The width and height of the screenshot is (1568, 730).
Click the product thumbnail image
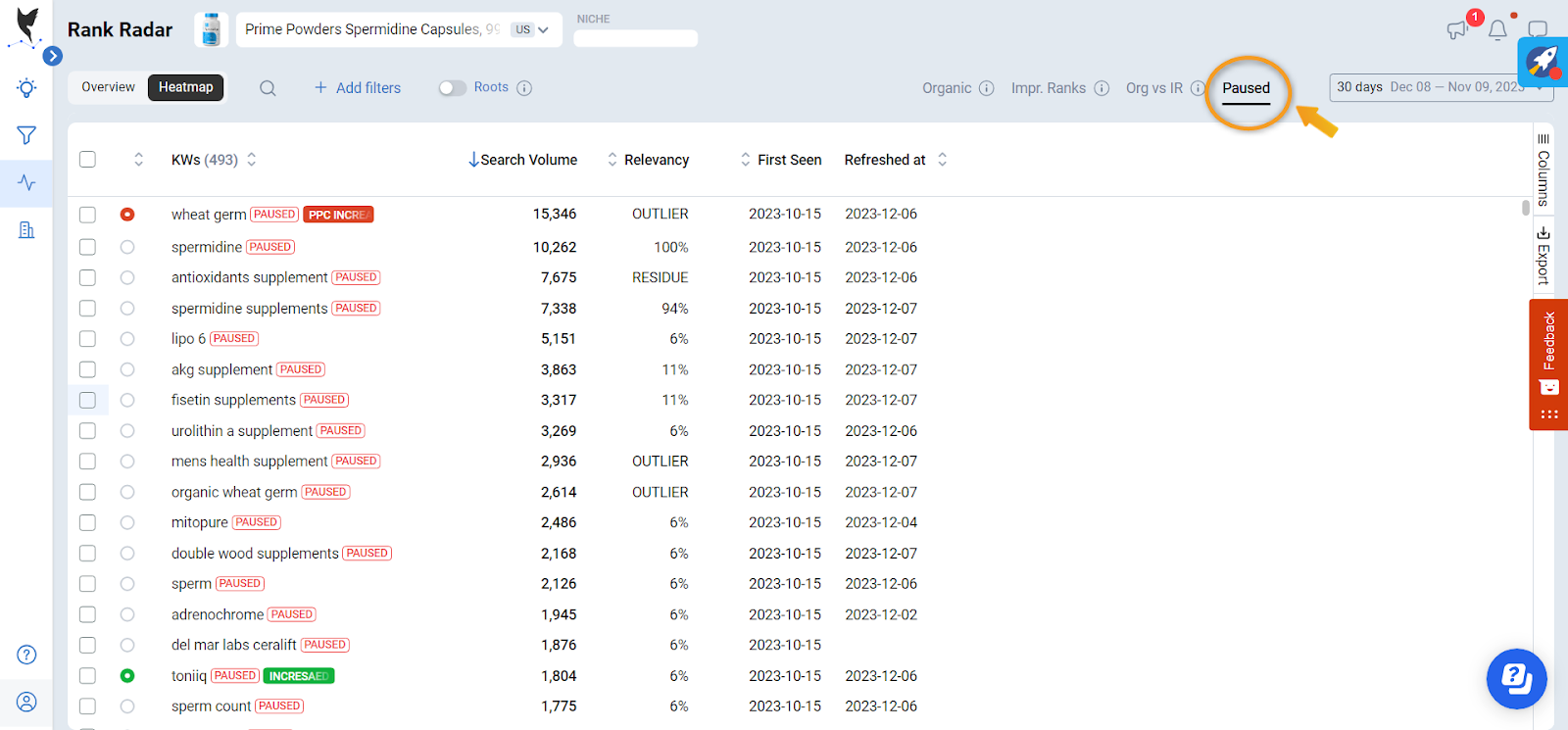pyautogui.click(x=212, y=29)
